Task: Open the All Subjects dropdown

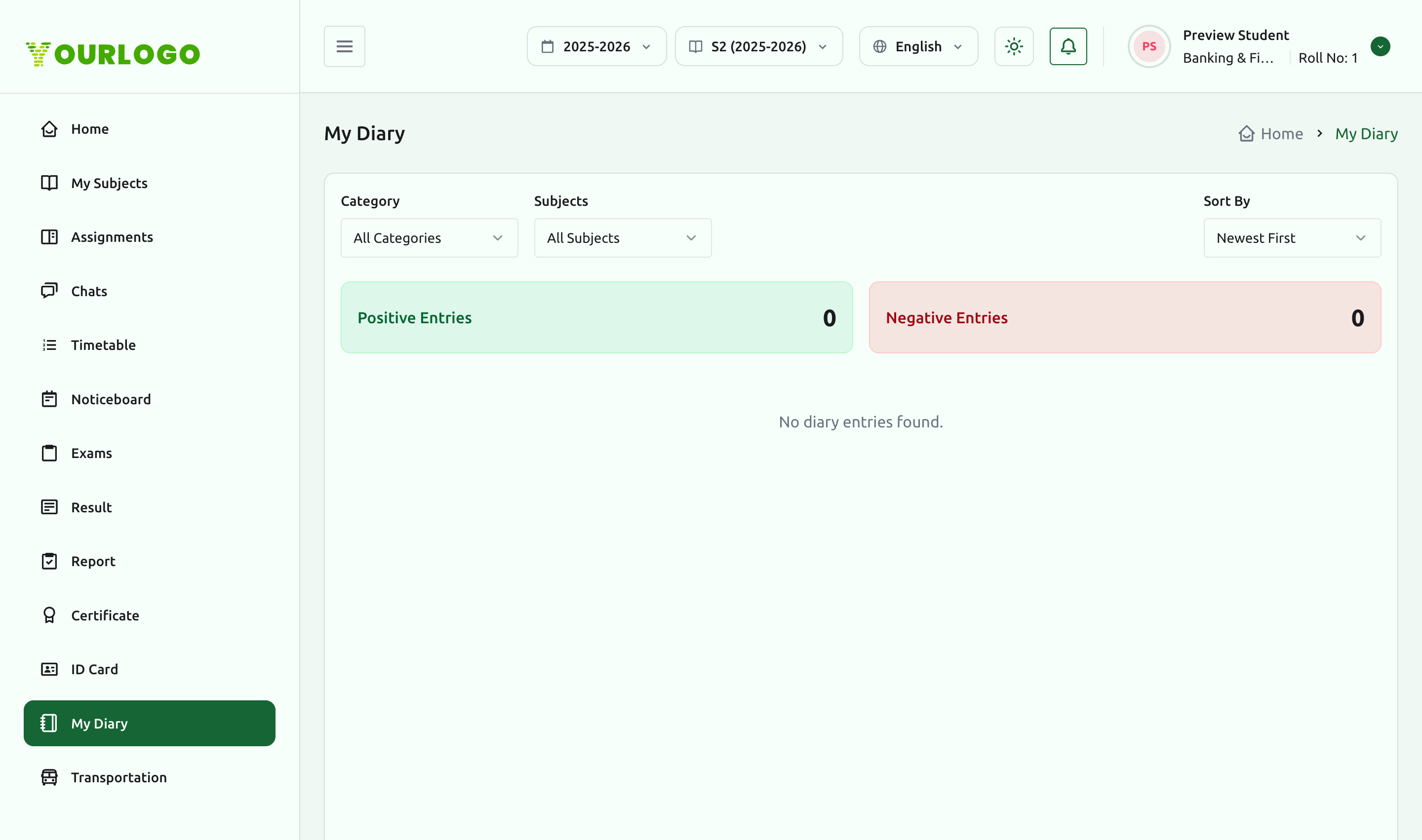Action: [x=623, y=238]
